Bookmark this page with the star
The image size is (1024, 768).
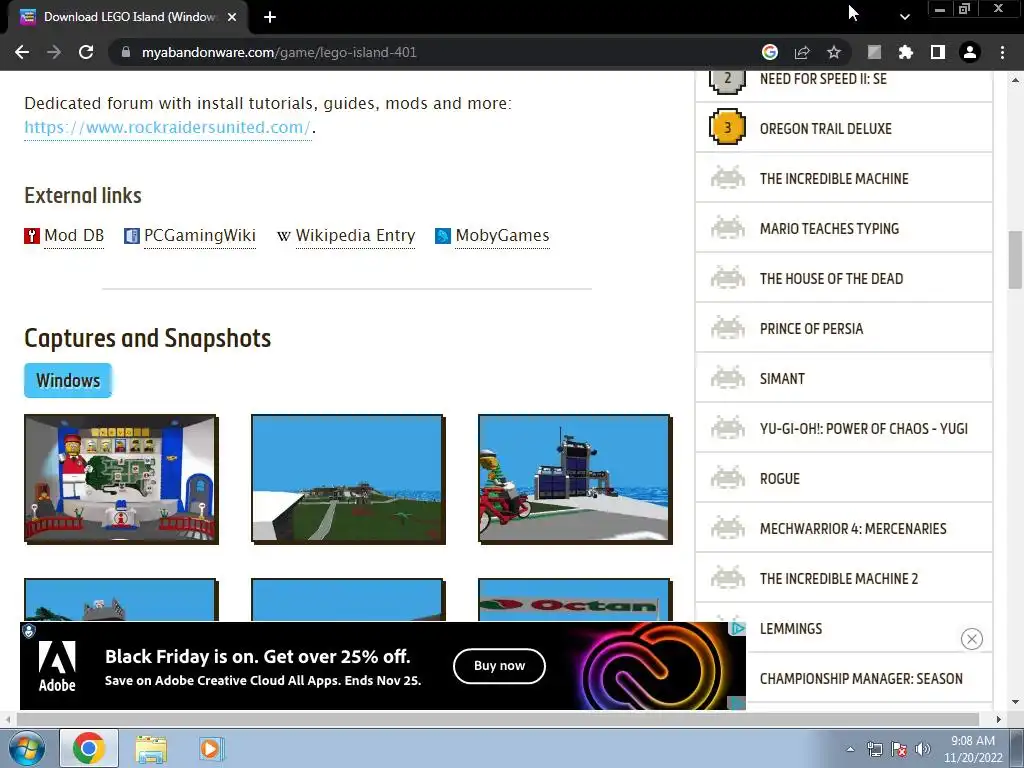coord(834,52)
